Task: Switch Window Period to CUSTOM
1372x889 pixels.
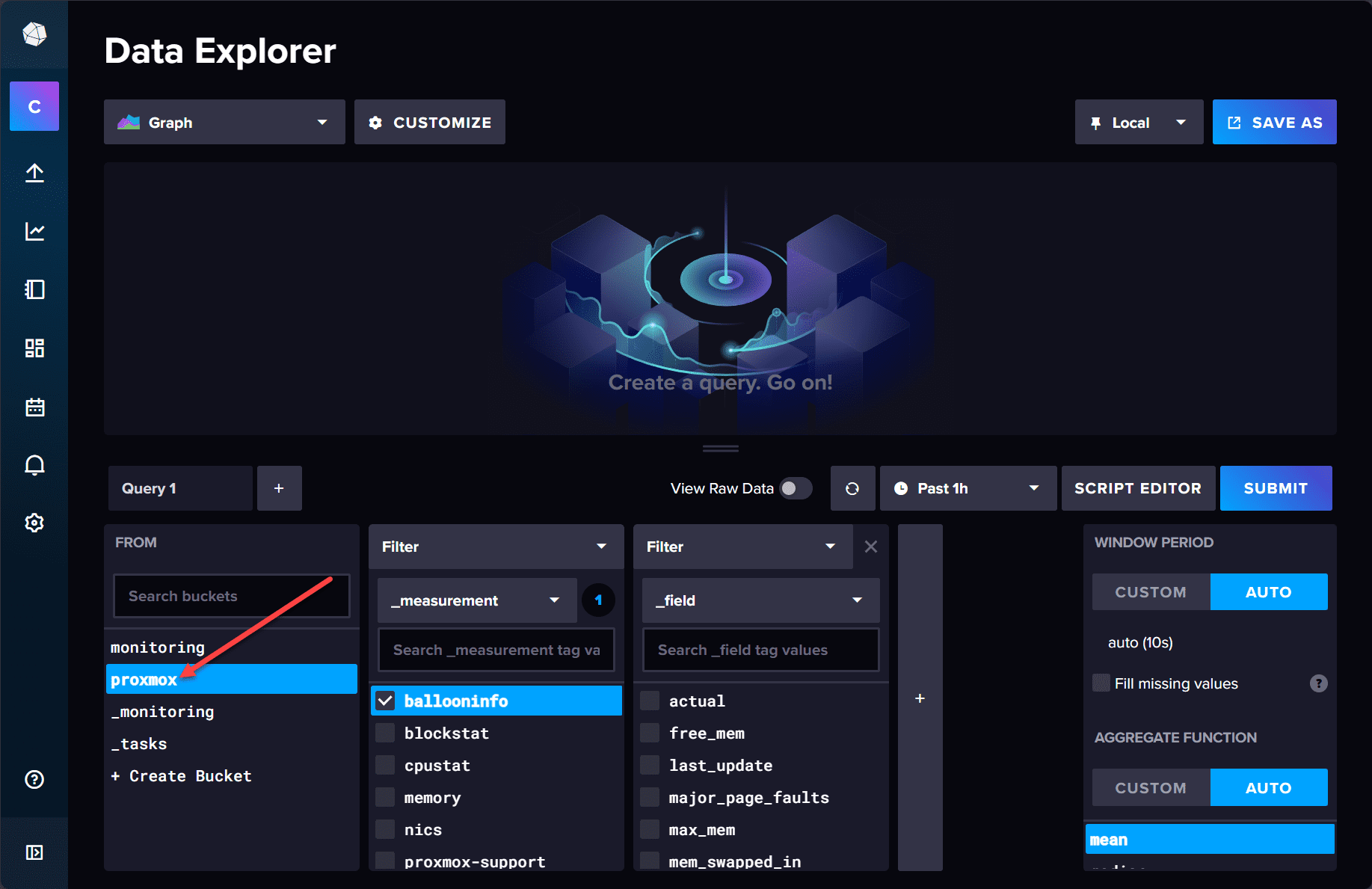Action: [1151, 591]
